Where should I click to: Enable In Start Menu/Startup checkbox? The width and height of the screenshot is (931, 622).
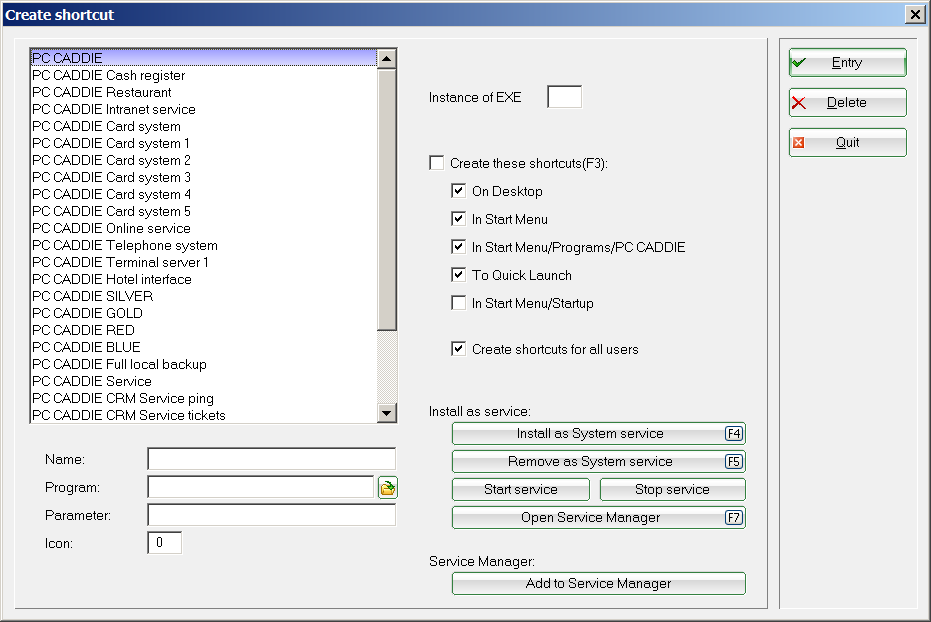[458, 303]
